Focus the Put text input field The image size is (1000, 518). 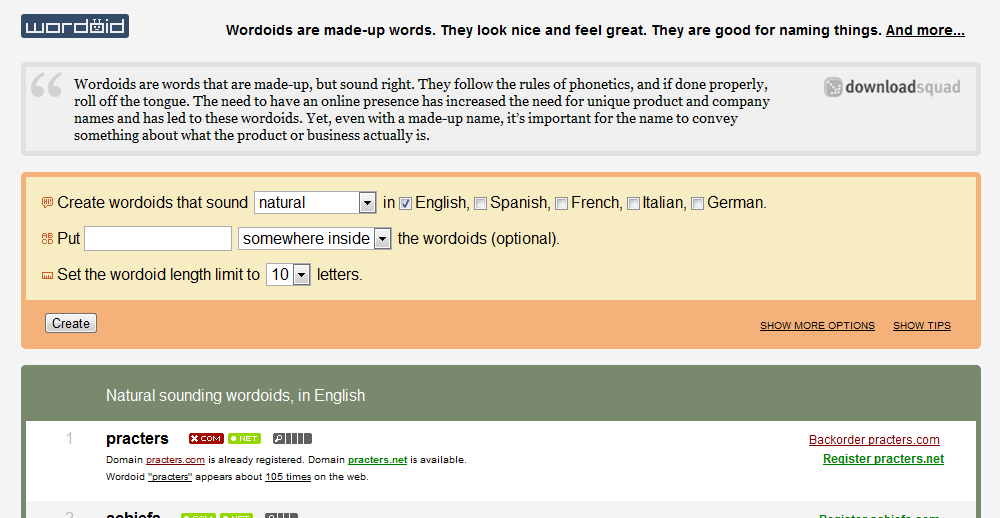(x=158, y=239)
